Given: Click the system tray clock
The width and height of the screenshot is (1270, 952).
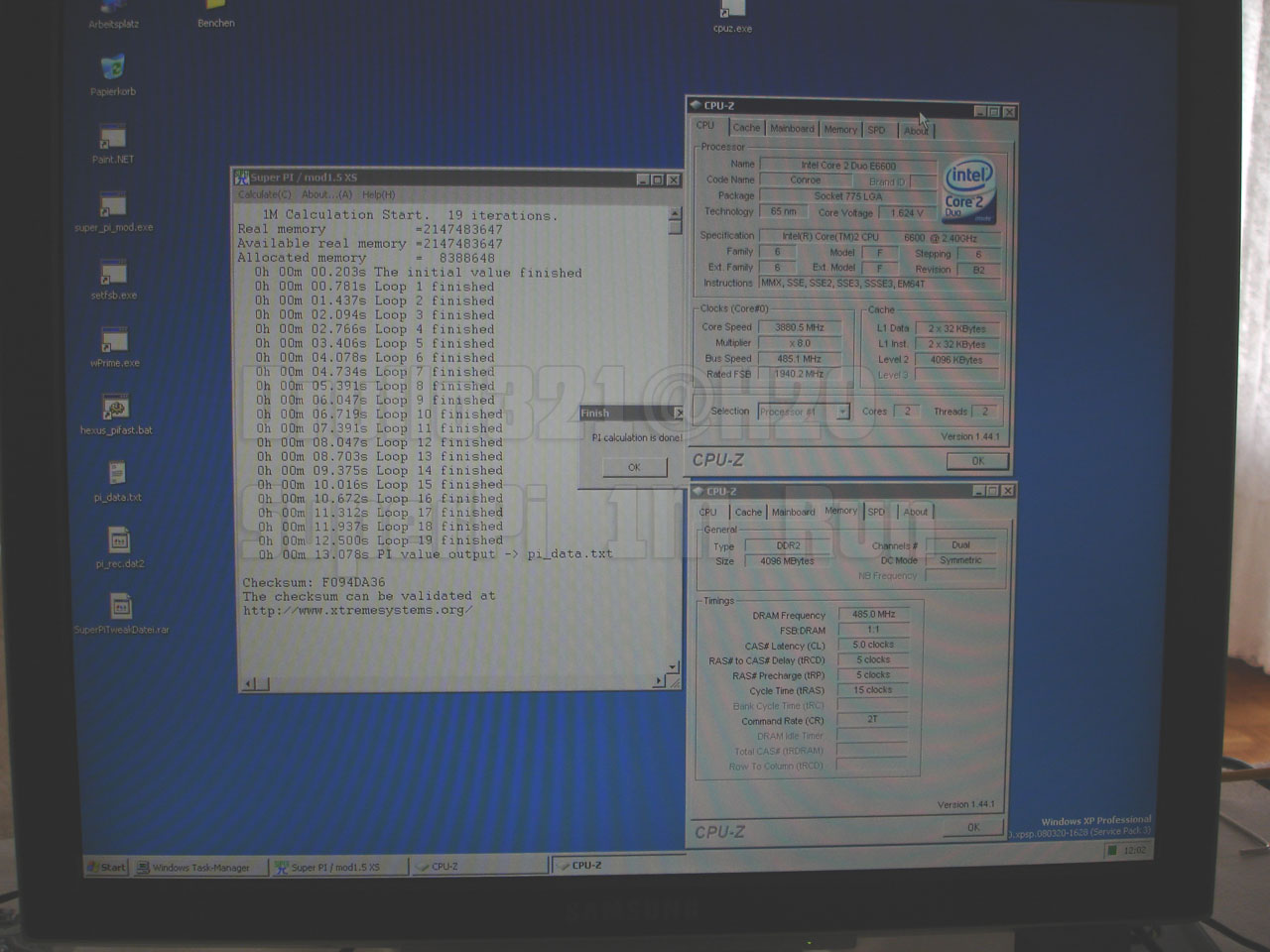Looking at the screenshot, I should 1135,850.
